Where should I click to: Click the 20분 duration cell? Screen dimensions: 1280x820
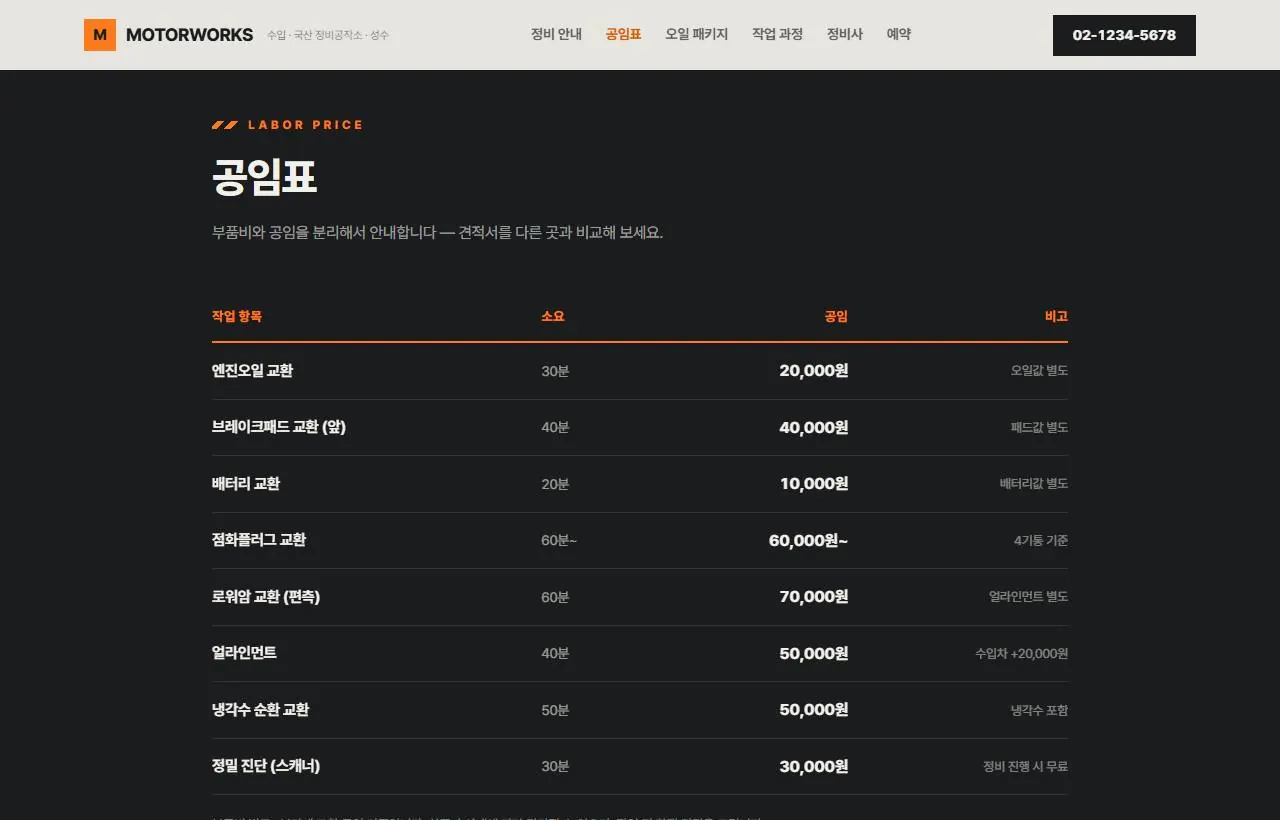point(555,484)
